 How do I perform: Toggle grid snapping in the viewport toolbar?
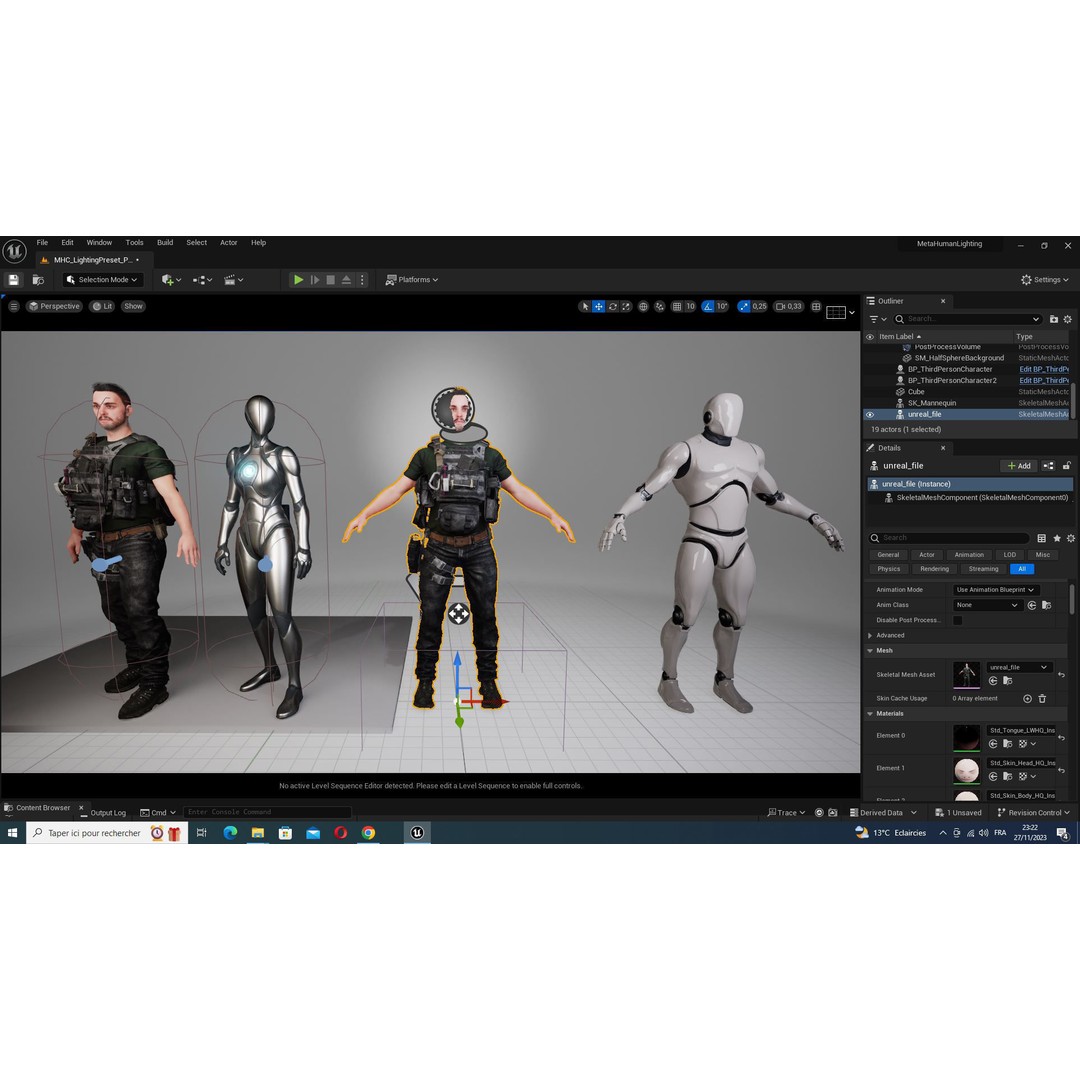tap(677, 307)
